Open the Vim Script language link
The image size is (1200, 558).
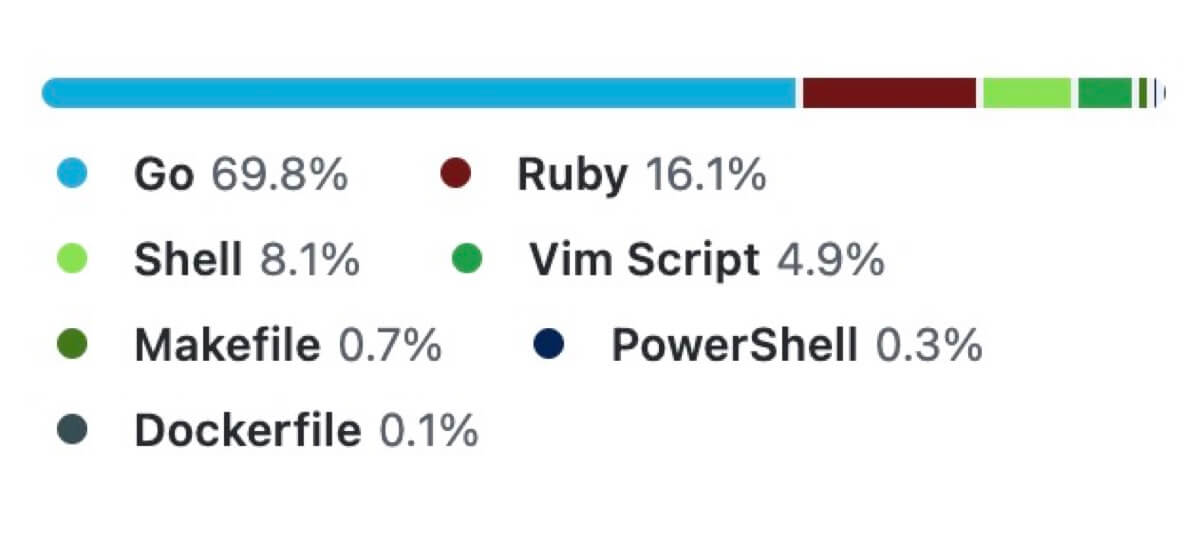click(644, 261)
